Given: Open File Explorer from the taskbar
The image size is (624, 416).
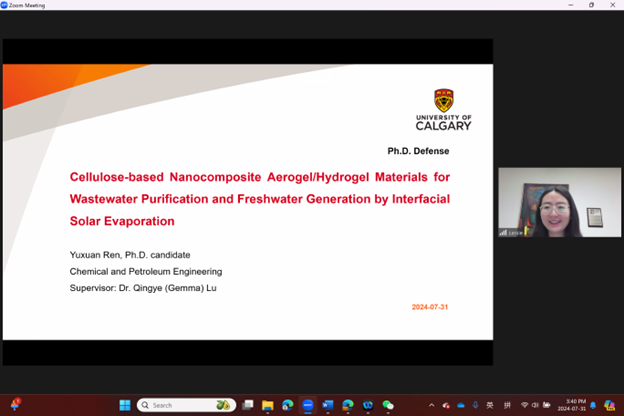Looking at the screenshot, I should (268, 405).
